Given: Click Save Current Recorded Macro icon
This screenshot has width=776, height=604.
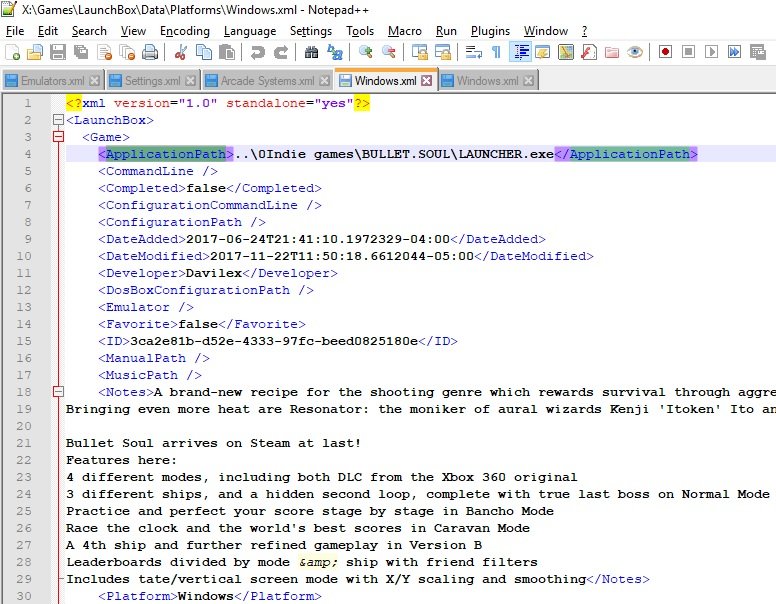Looking at the screenshot, I should coord(758,52).
